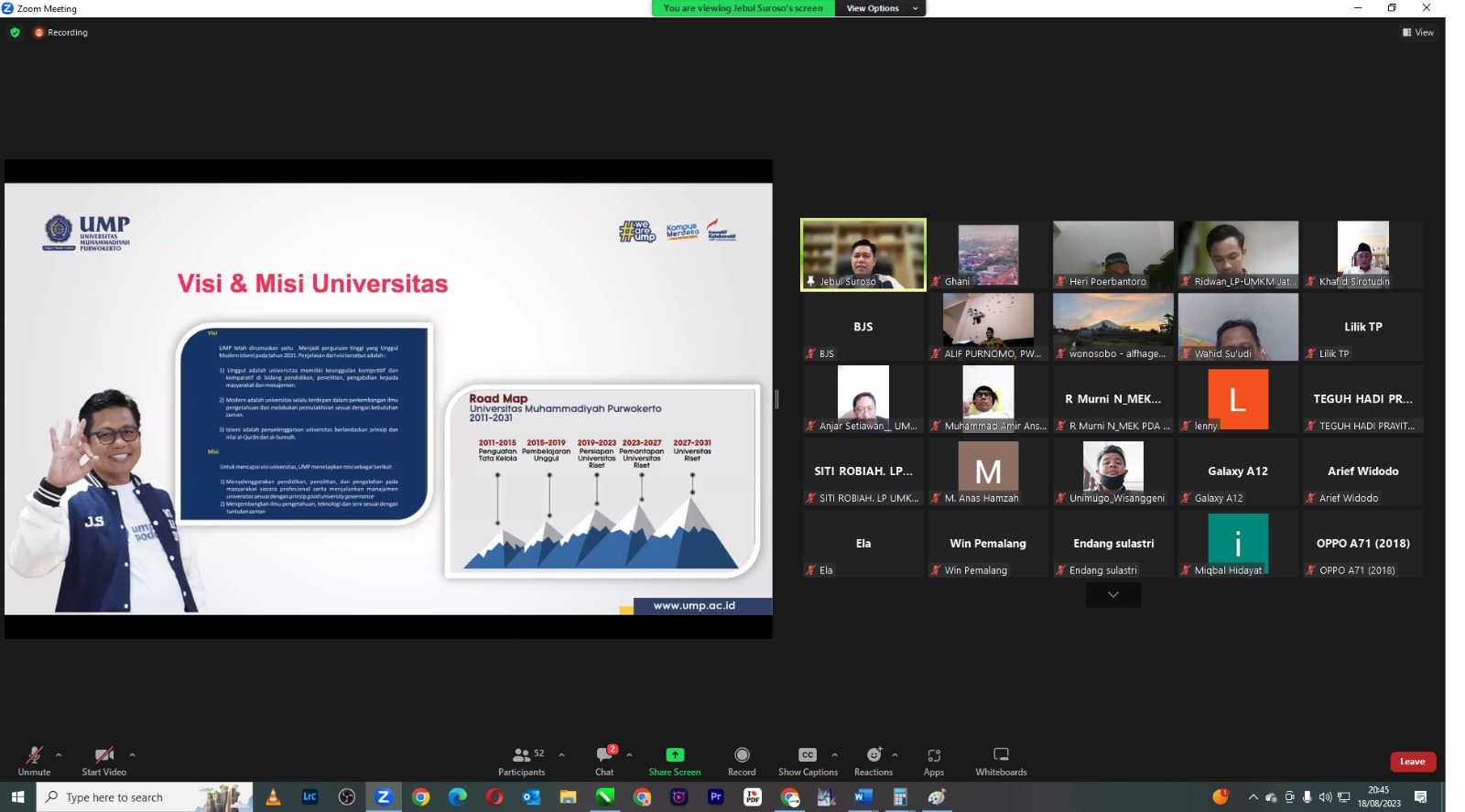The image size is (1465, 812).
Task: Click the green encryption shield icon
Action: click(x=15, y=32)
